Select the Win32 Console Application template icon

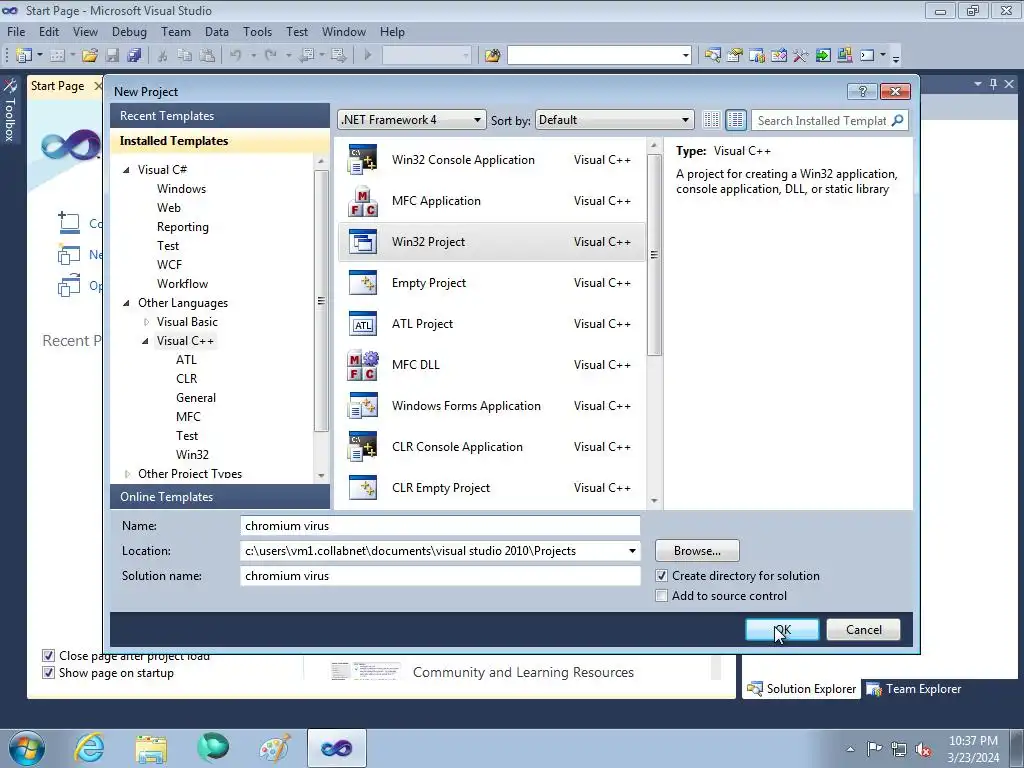click(x=362, y=160)
